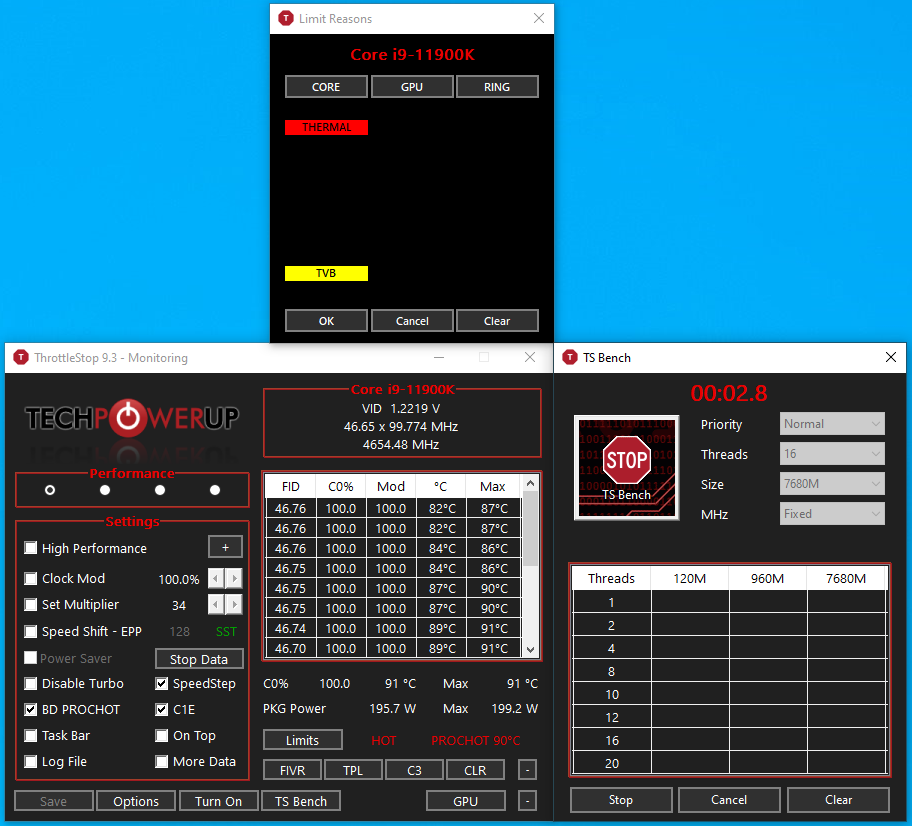Enable More Data checkbox
Viewport: 912px width, 826px height.
(162, 761)
